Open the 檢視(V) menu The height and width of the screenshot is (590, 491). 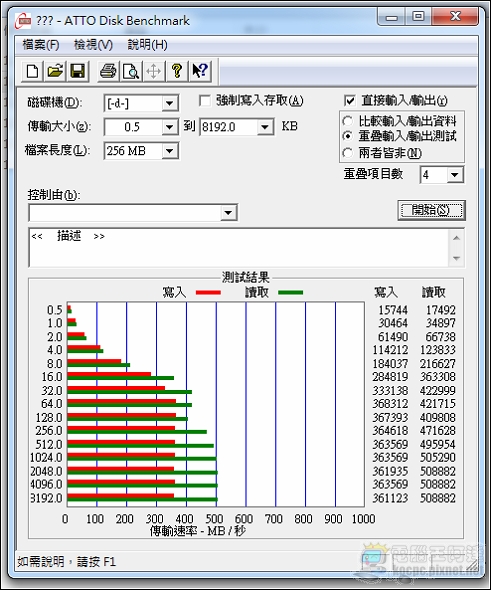coord(93,45)
